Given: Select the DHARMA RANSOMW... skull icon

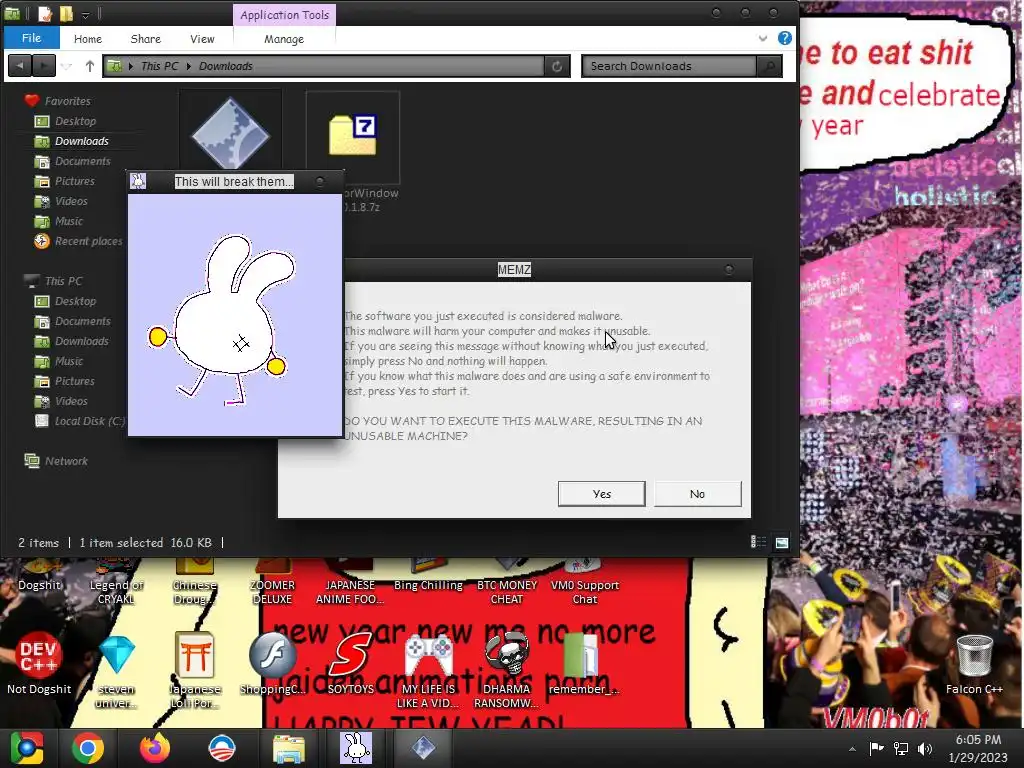Looking at the screenshot, I should click(x=506, y=671).
